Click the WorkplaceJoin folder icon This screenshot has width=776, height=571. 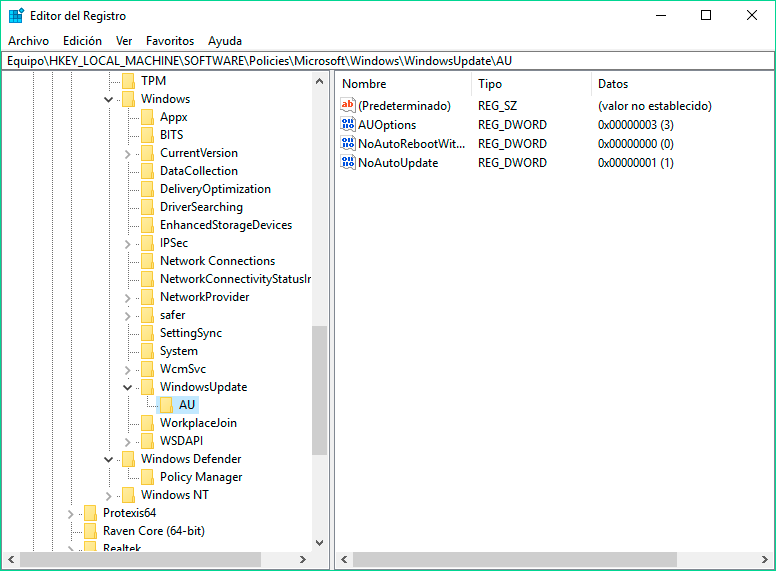[x=147, y=423]
